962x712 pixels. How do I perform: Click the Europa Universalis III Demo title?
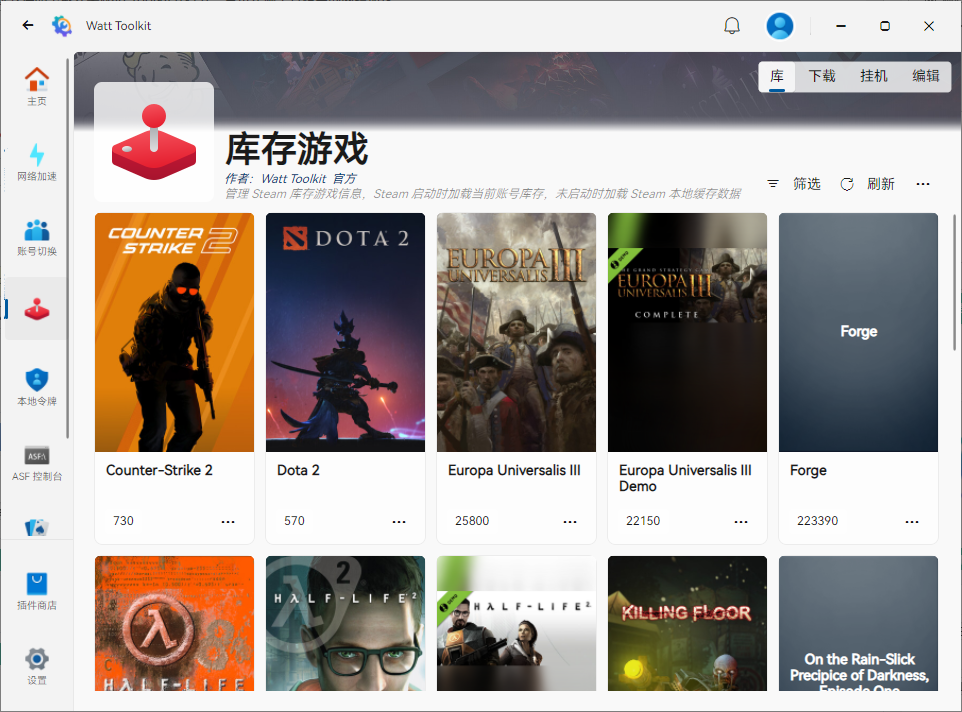(685, 478)
